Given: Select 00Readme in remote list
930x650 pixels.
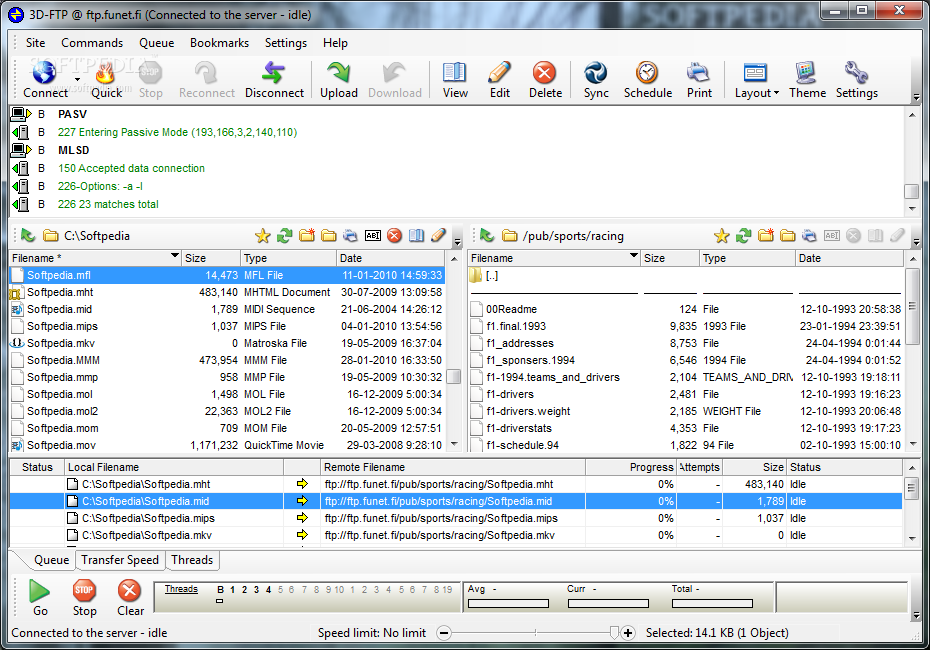Looking at the screenshot, I should 686,310.
